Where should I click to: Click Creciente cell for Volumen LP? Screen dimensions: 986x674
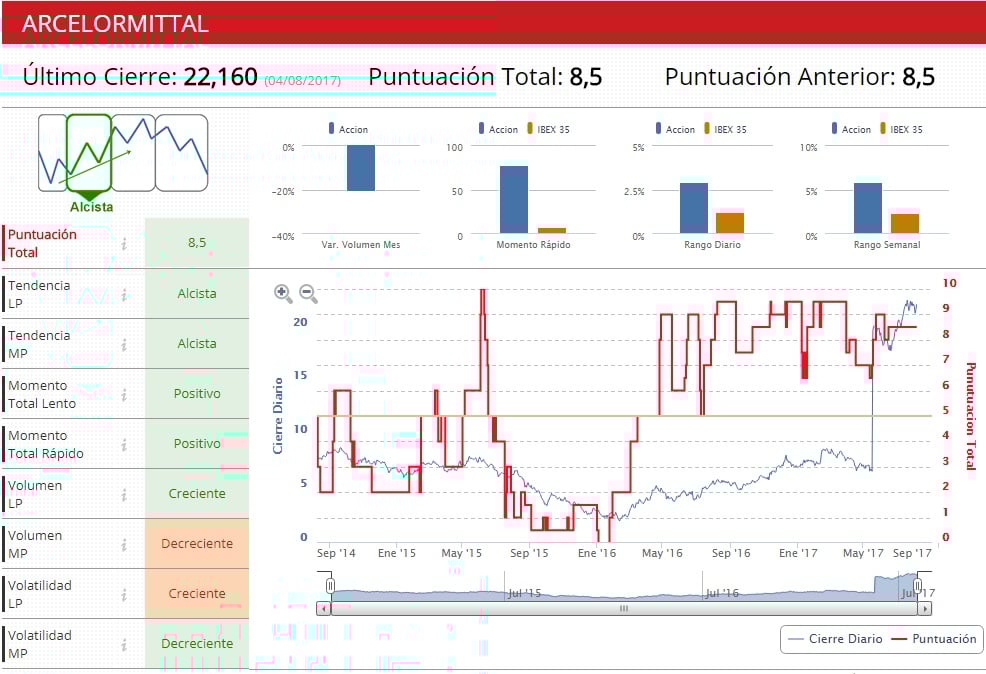tap(197, 494)
